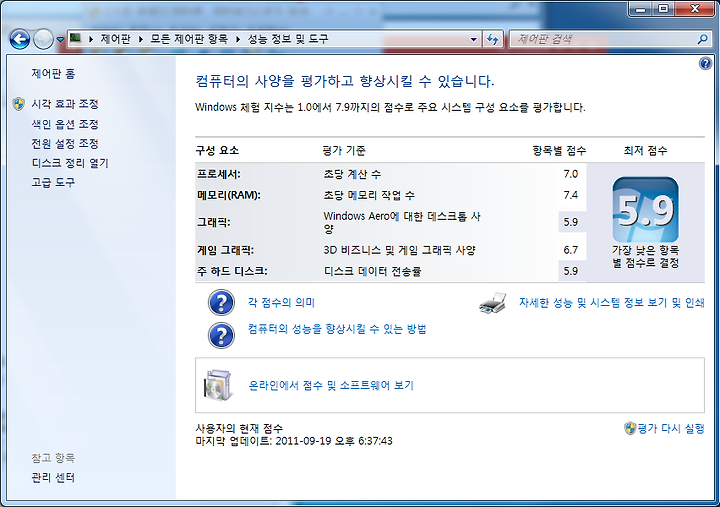The width and height of the screenshot is (720, 507).
Task: Click shield icon beside 시각 효과 조정
Action: (19, 104)
